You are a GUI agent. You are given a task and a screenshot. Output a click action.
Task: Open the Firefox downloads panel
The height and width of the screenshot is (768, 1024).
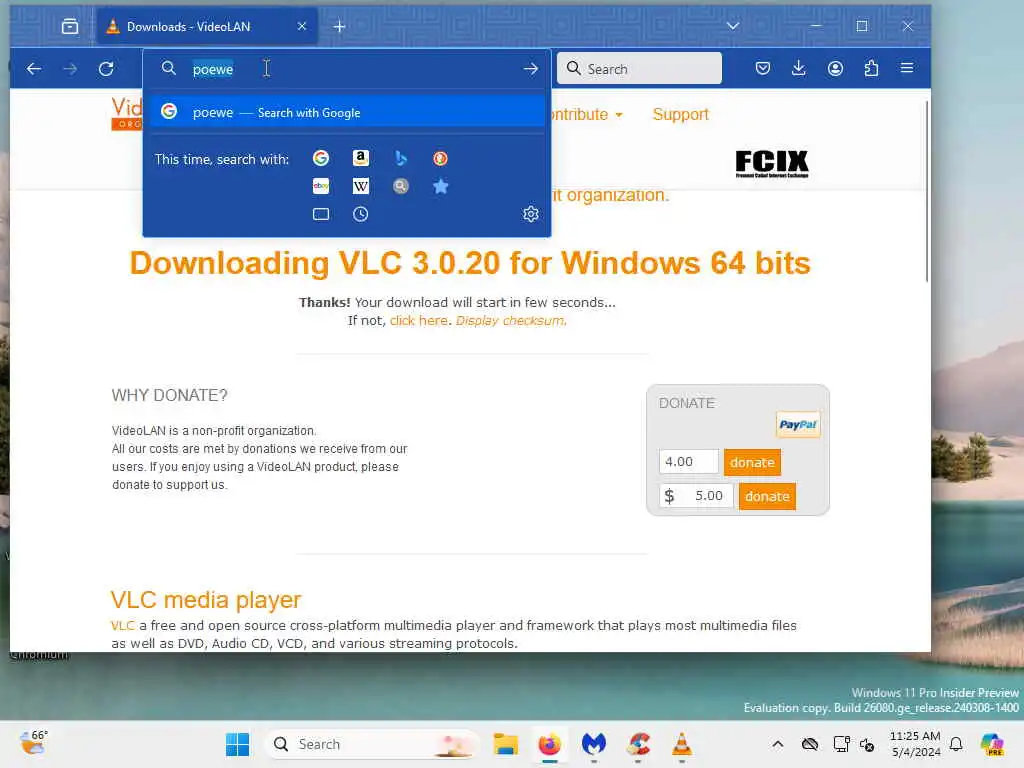coord(799,69)
